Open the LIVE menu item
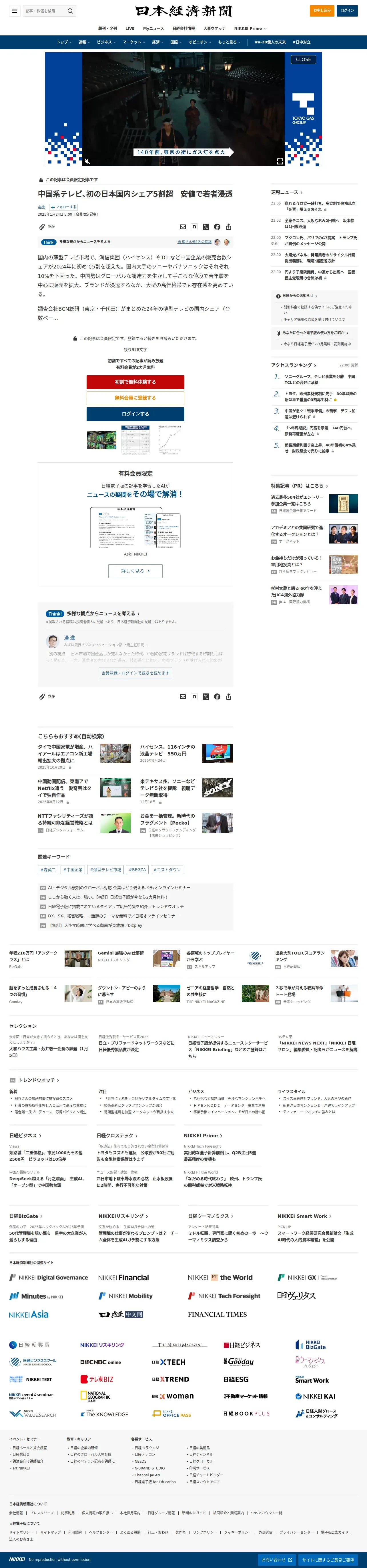This screenshot has height=1568, width=367. 130,29
